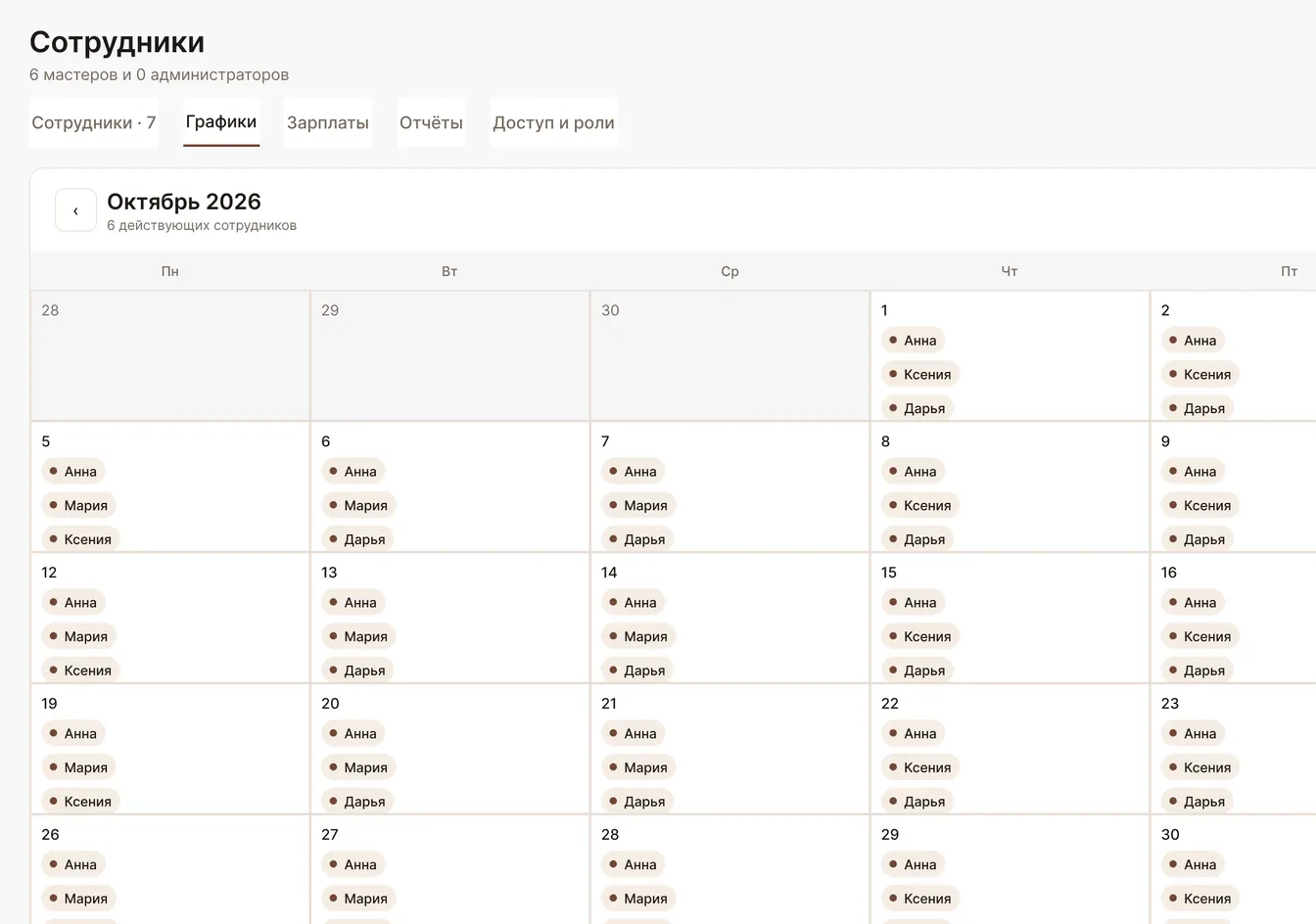Screen dimensions: 1316x924
Task: Open Анна chip on October 27
Action: pos(352,865)
